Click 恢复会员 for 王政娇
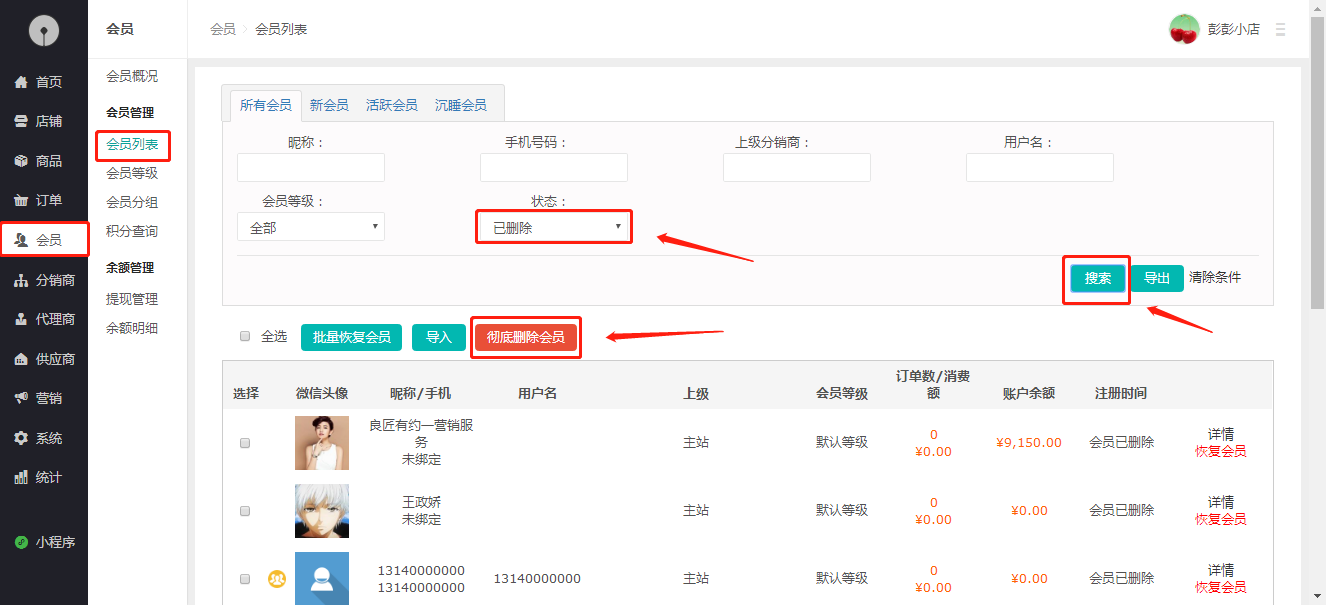 click(x=1220, y=519)
